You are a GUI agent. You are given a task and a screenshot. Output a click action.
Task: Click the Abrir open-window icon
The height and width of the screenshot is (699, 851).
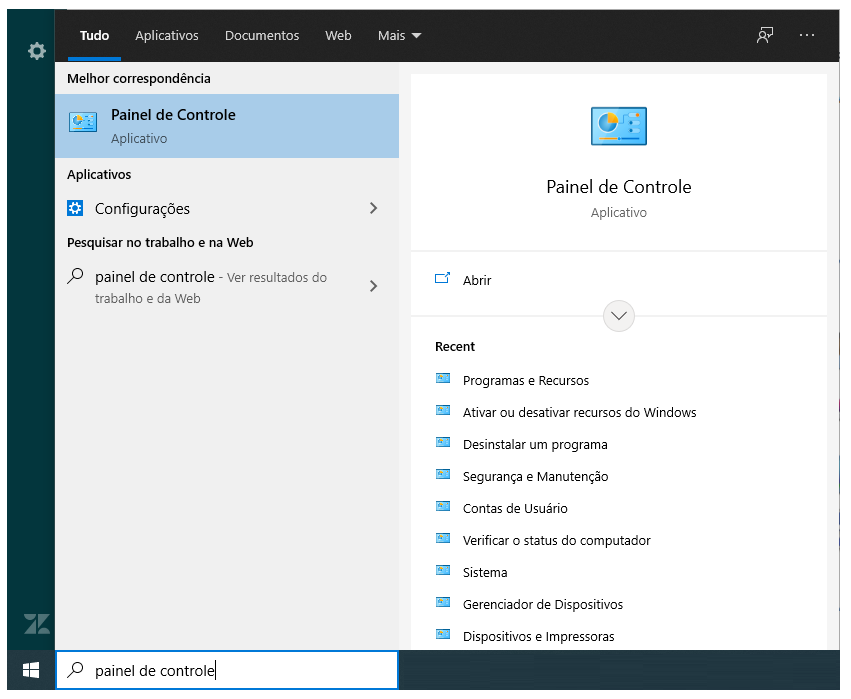(442, 278)
